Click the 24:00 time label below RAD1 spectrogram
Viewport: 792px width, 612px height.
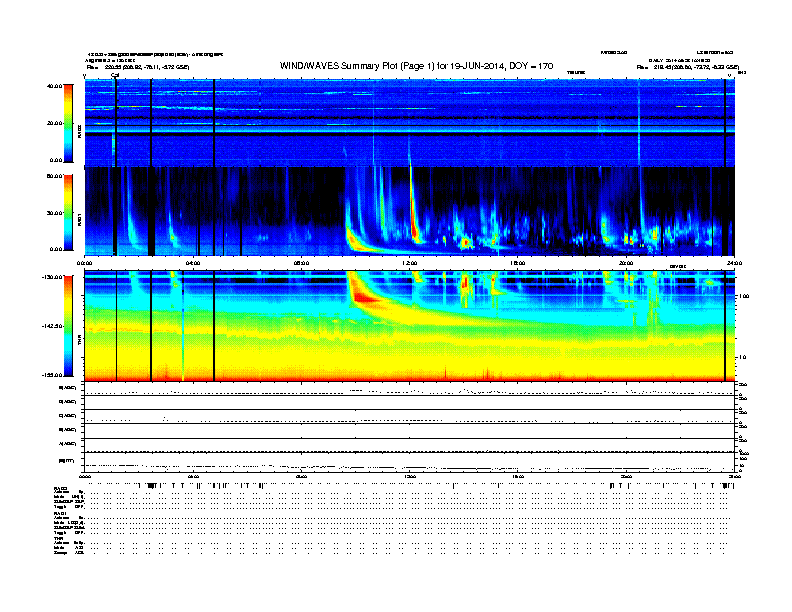point(734,263)
